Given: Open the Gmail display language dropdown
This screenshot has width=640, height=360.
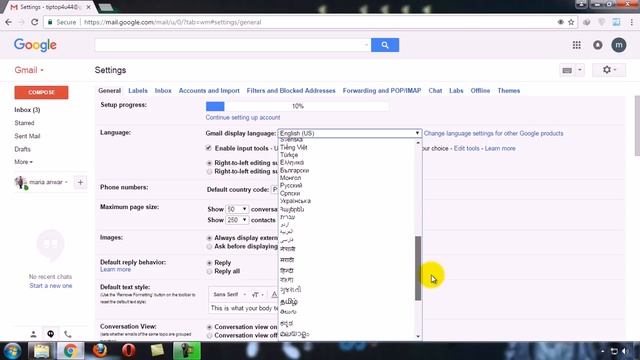Looking at the screenshot, I should (x=349, y=133).
